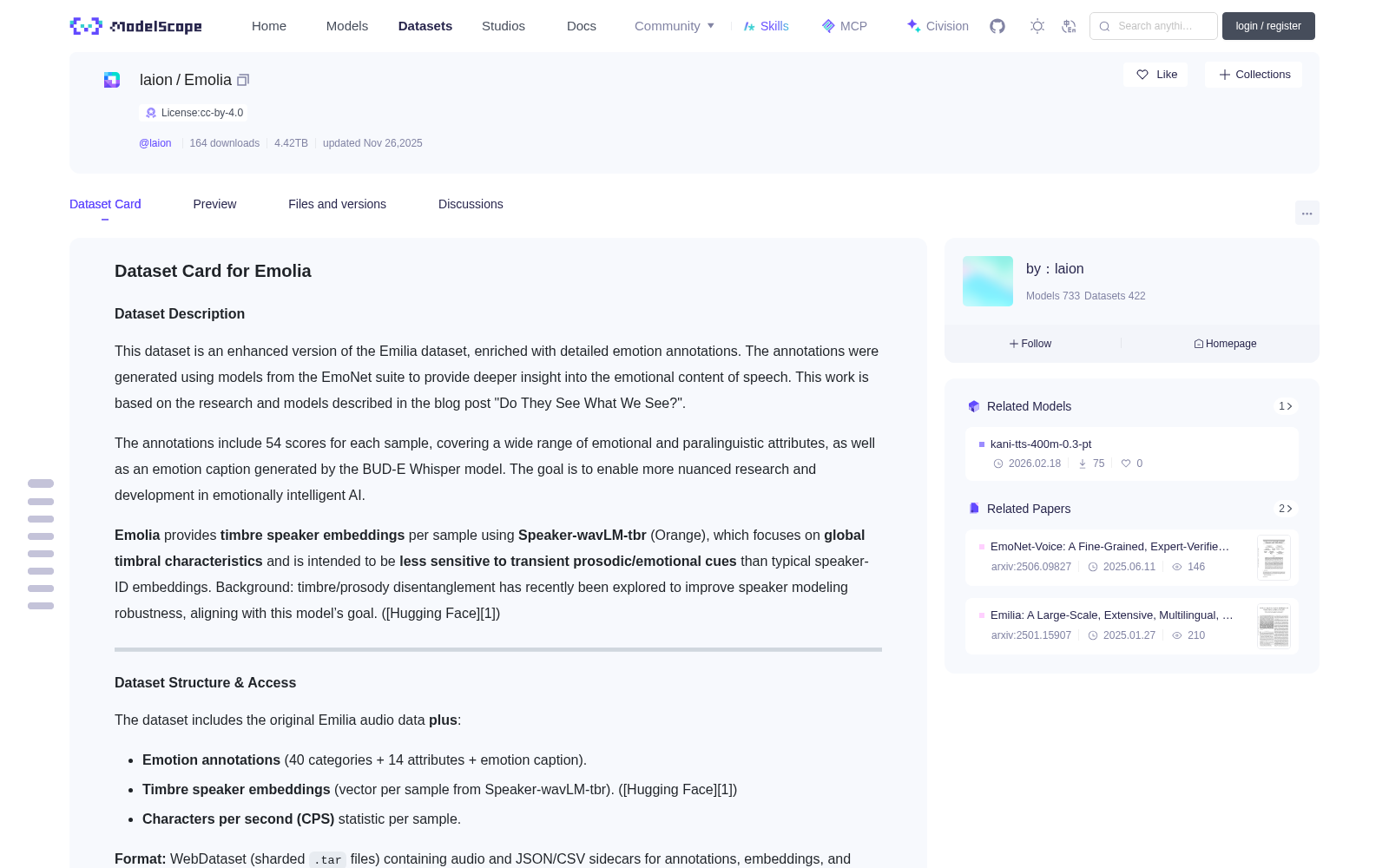The width and height of the screenshot is (1389, 868).
Task: Click Models 733 count text
Action: point(1053,296)
